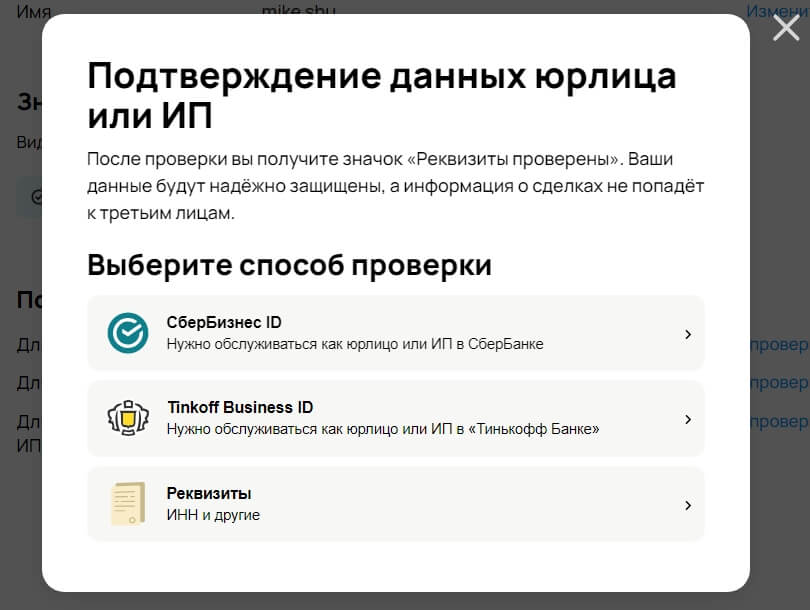Click the СберБизнес ID logo icon
This screenshot has height=610, width=810.
click(x=128, y=333)
